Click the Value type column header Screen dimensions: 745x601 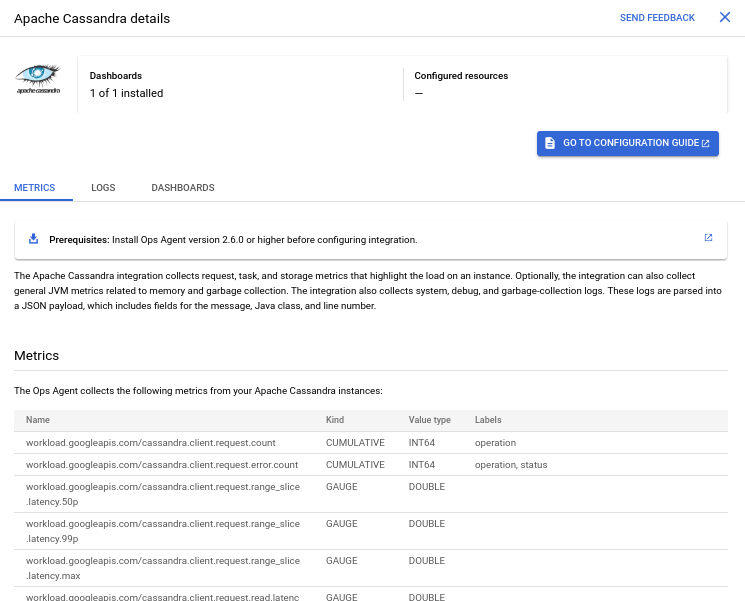pyautogui.click(x=429, y=420)
